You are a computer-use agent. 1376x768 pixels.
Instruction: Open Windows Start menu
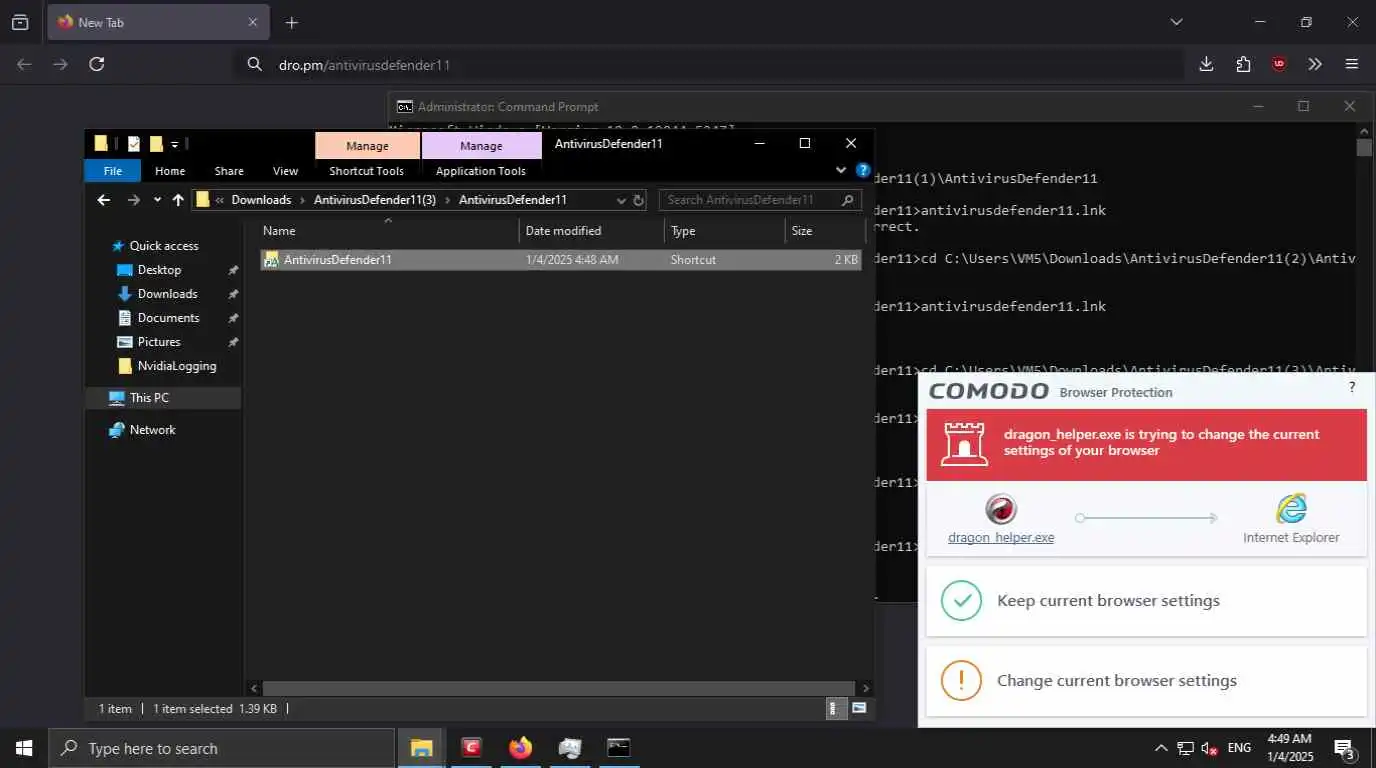click(x=24, y=748)
